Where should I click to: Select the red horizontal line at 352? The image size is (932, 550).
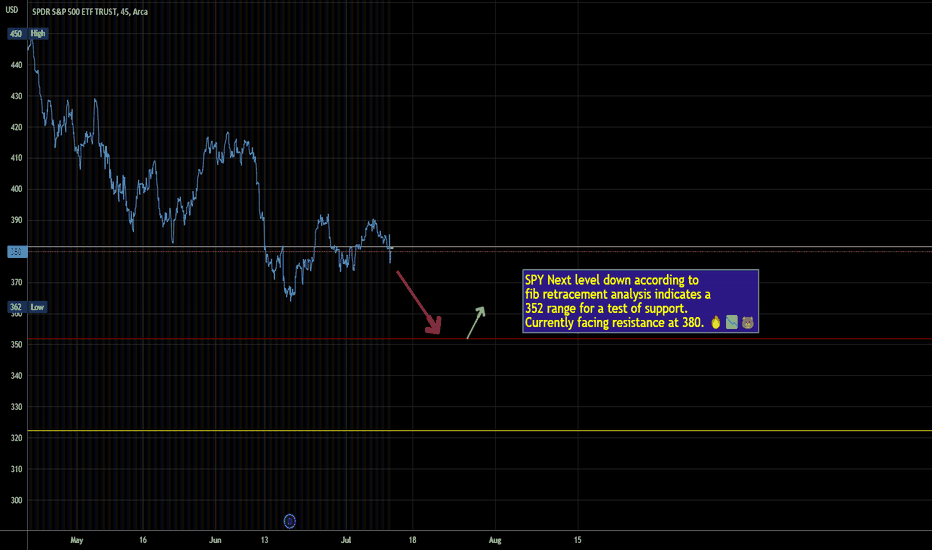pyautogui.click(x=479, y=339)
